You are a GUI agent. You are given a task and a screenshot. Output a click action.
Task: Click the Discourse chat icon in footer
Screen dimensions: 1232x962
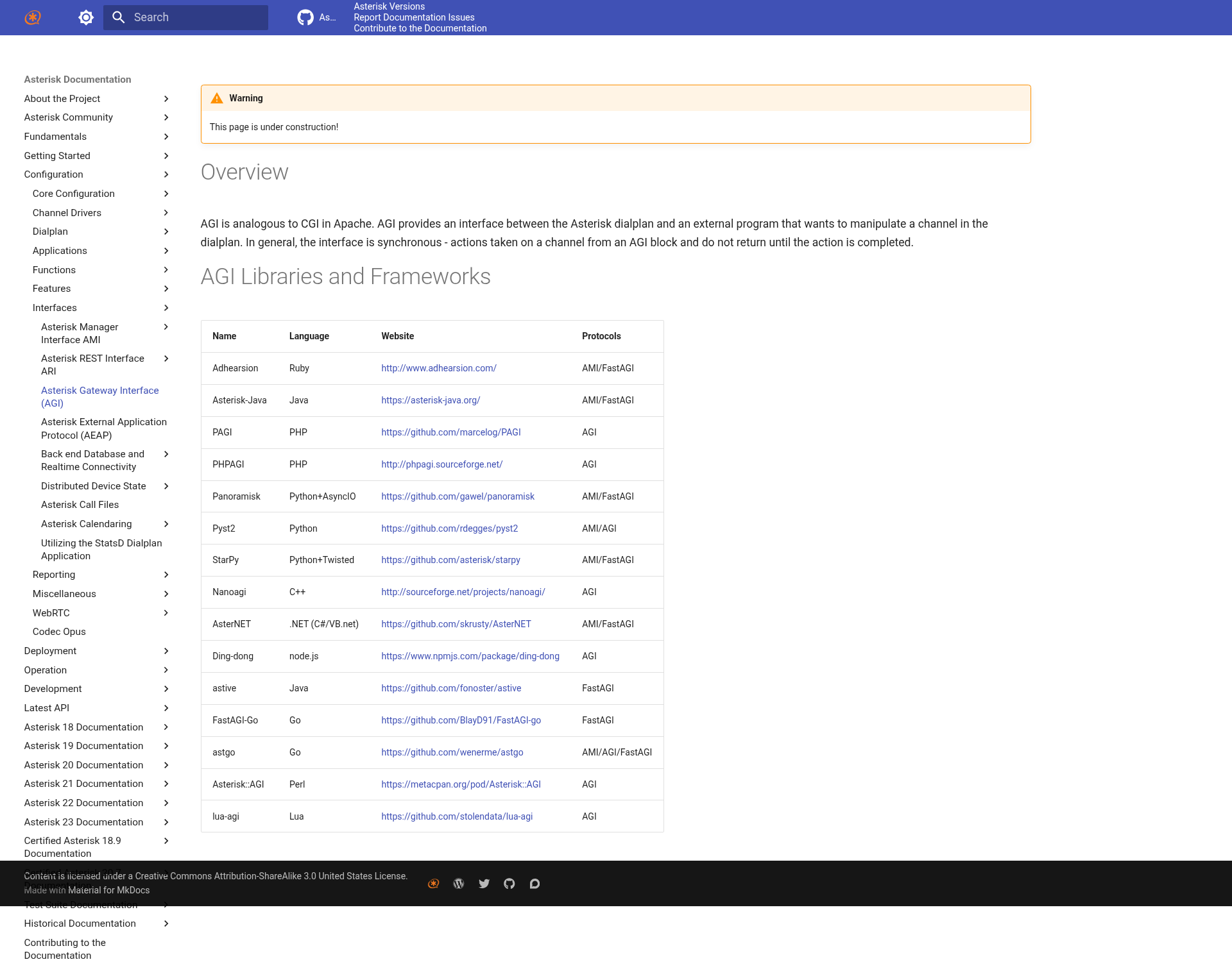(x=535, y=884)
